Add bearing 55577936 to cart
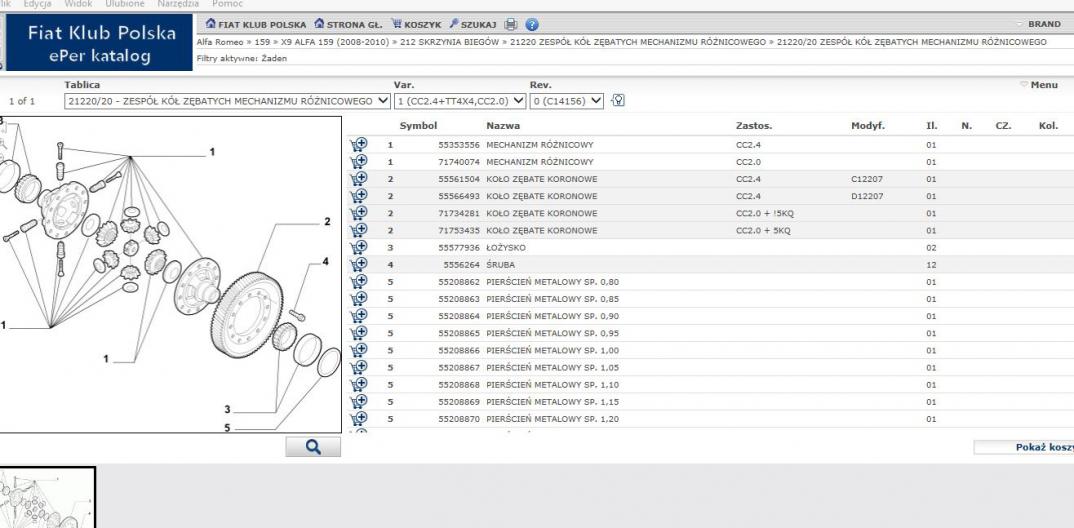The width and height of the screenshot is (1074, 528). point(358,247)
